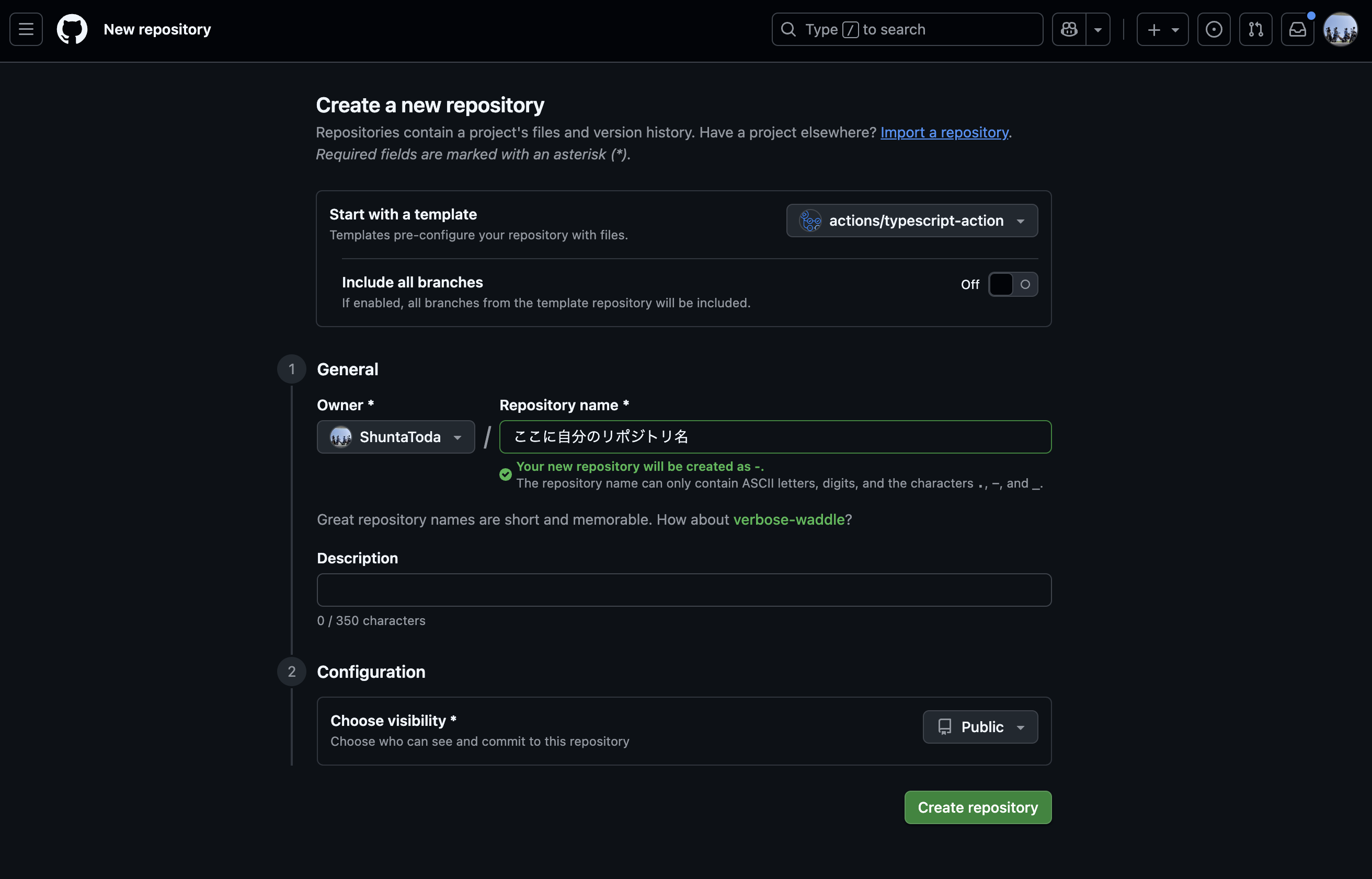
Task: Open the ShuntaToda owner dropdown
Action: (396, 437)
